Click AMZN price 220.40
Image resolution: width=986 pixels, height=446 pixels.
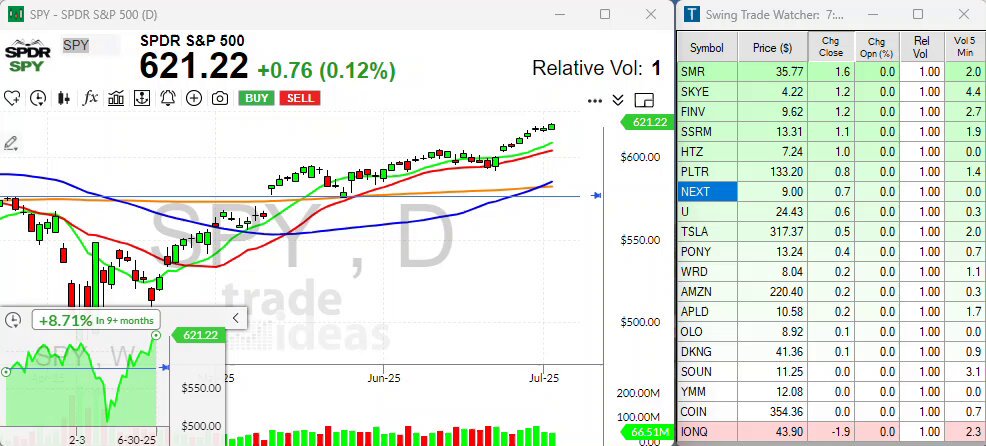click(773, 292)
